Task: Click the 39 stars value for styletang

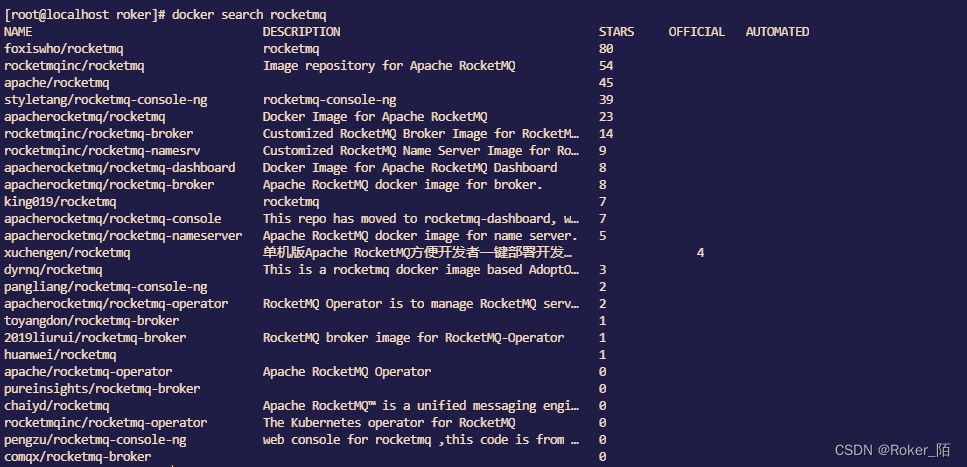Action: pyautogui.click(x=606, y=99)
